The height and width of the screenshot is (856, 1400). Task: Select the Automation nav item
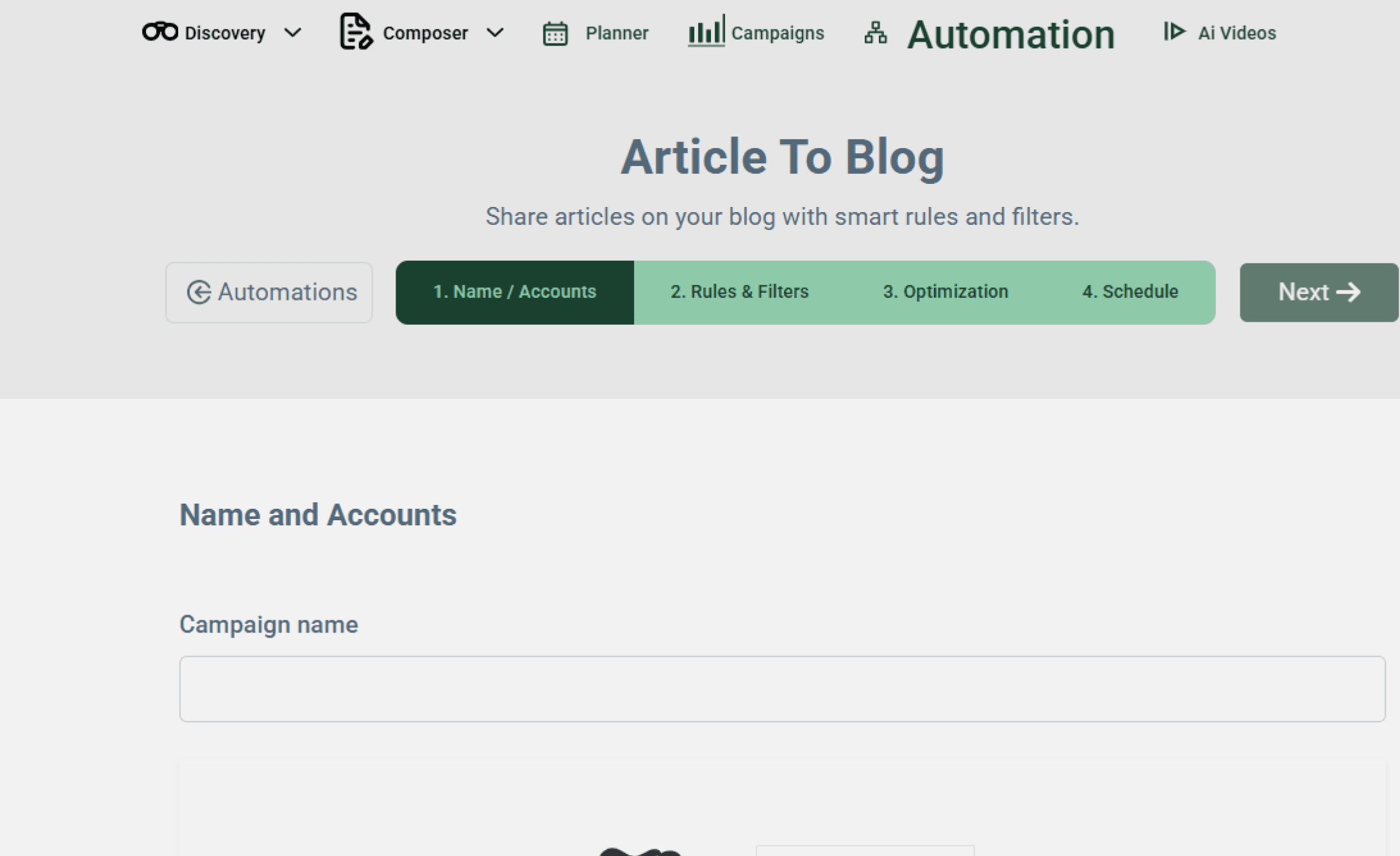[x=1011, y=34]
